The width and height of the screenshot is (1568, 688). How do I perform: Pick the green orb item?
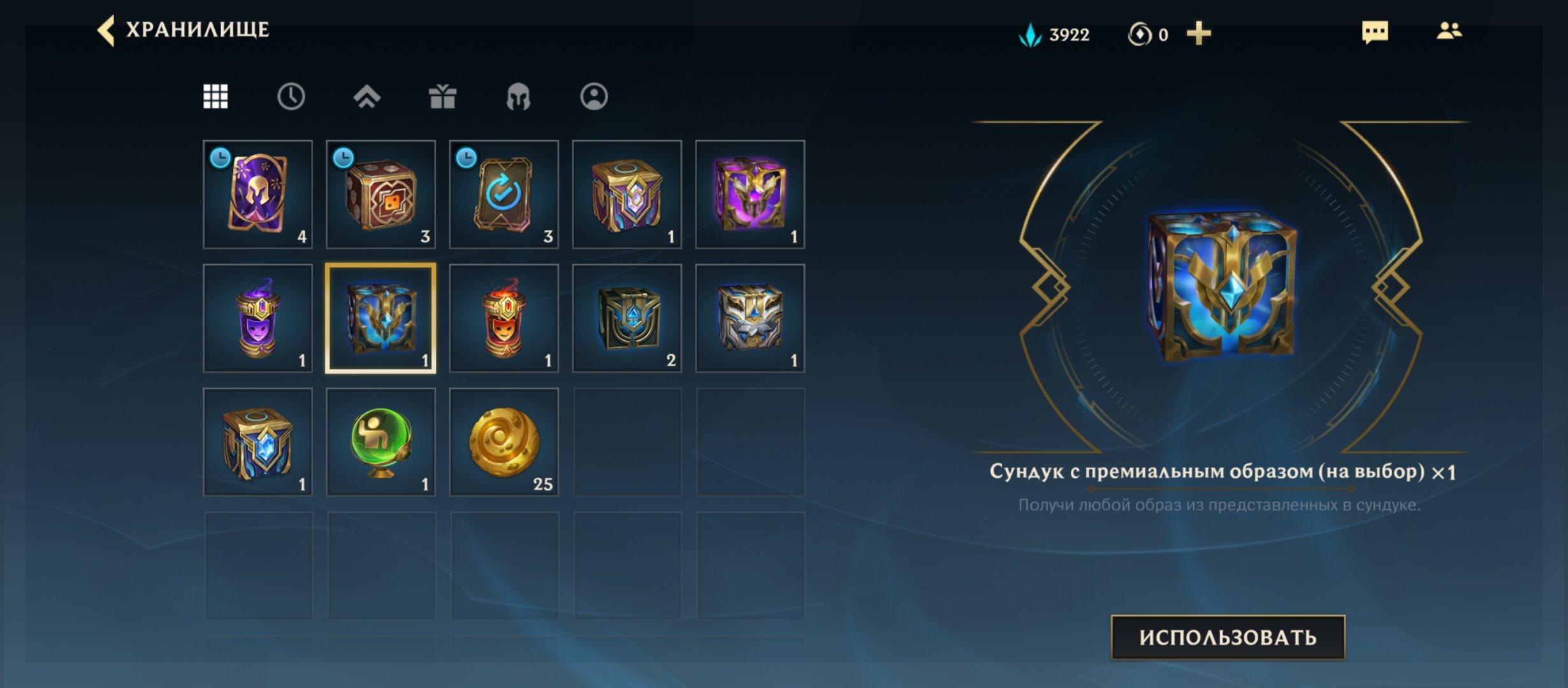click(x=381, y=442)
